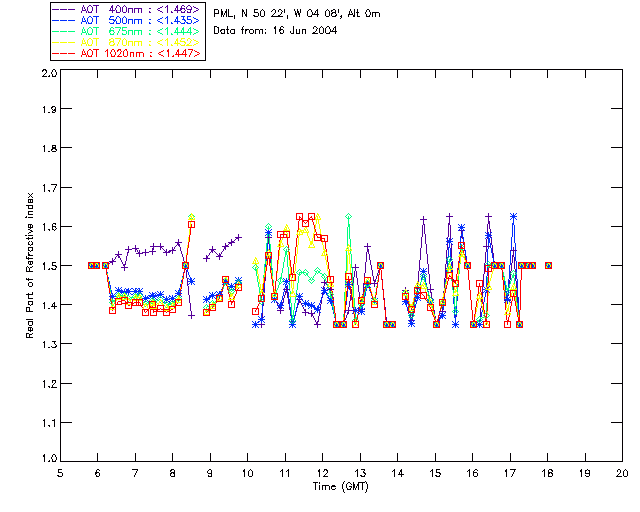
Task: Click the 9 label on the time axis
Action: (x=210, y=473)
